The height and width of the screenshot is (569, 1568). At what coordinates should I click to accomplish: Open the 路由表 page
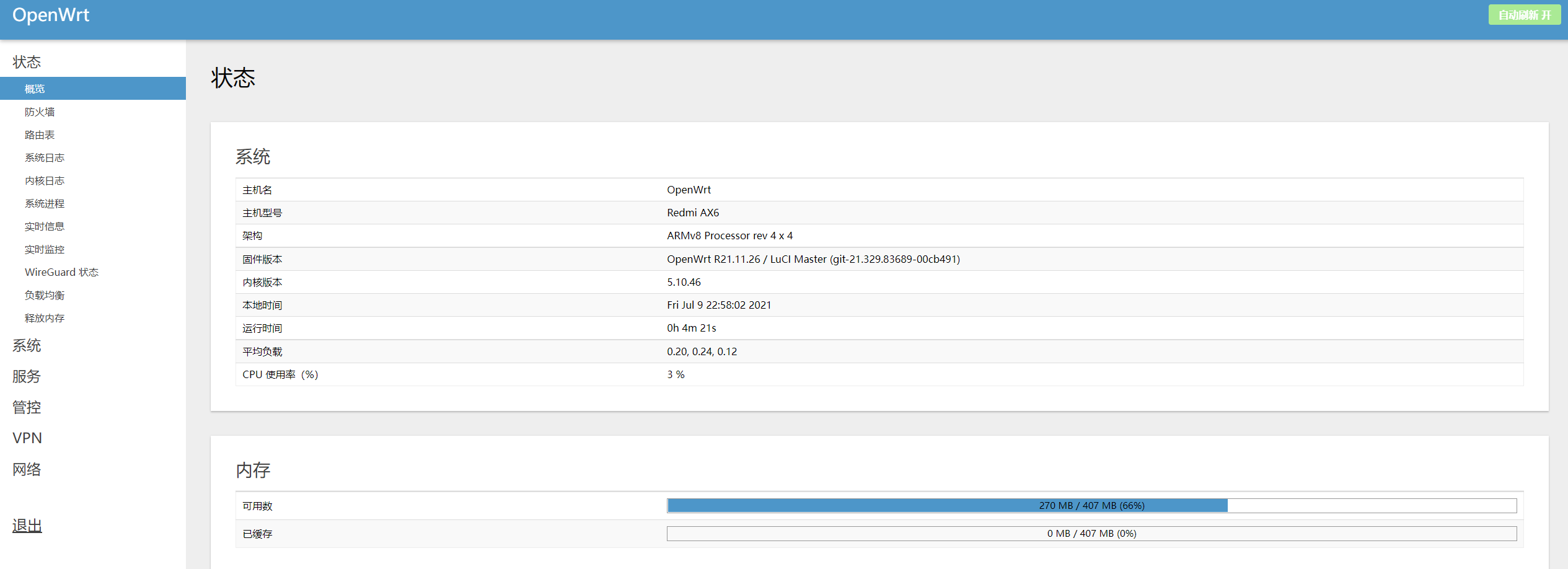[40, 135]
